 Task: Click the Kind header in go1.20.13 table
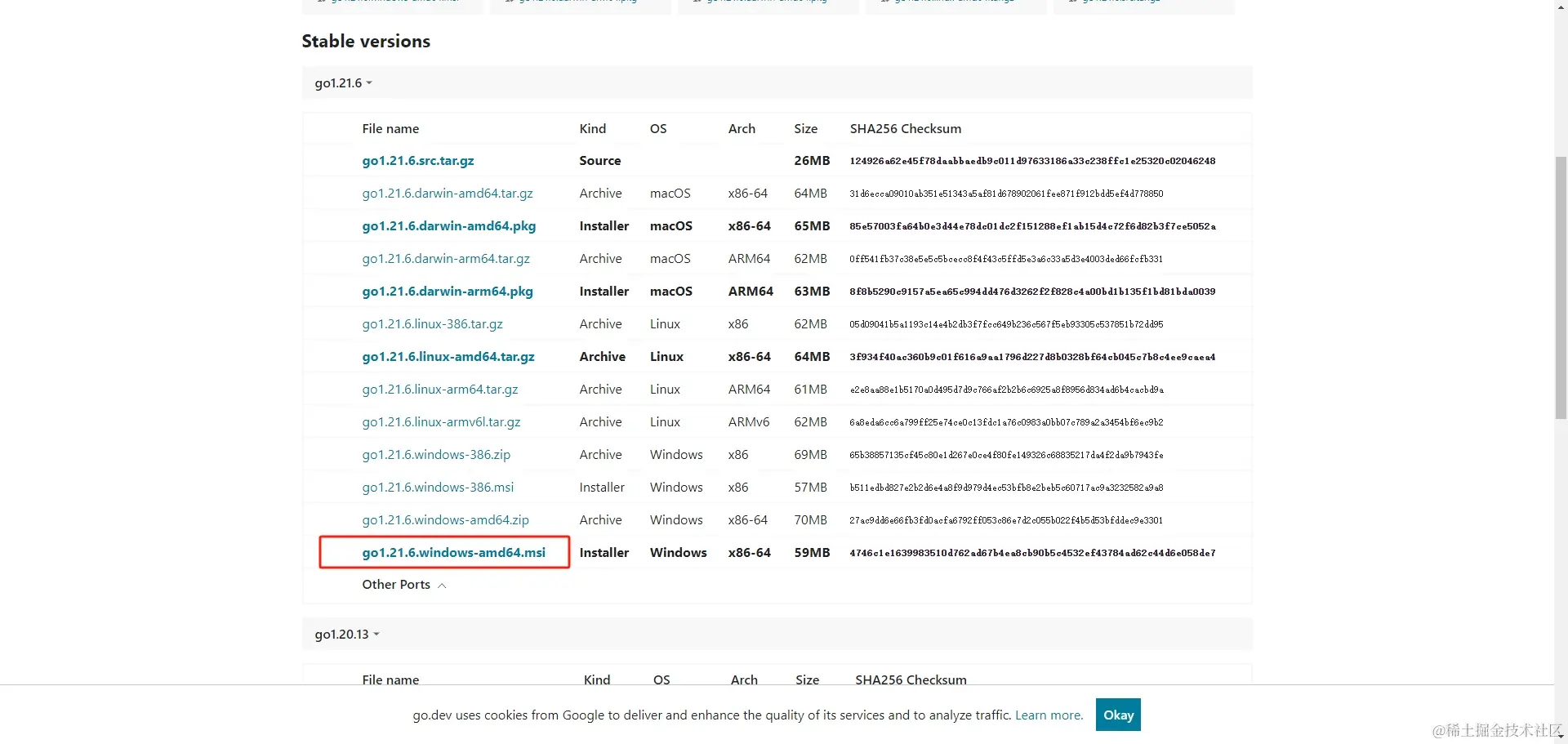point(597,679)
